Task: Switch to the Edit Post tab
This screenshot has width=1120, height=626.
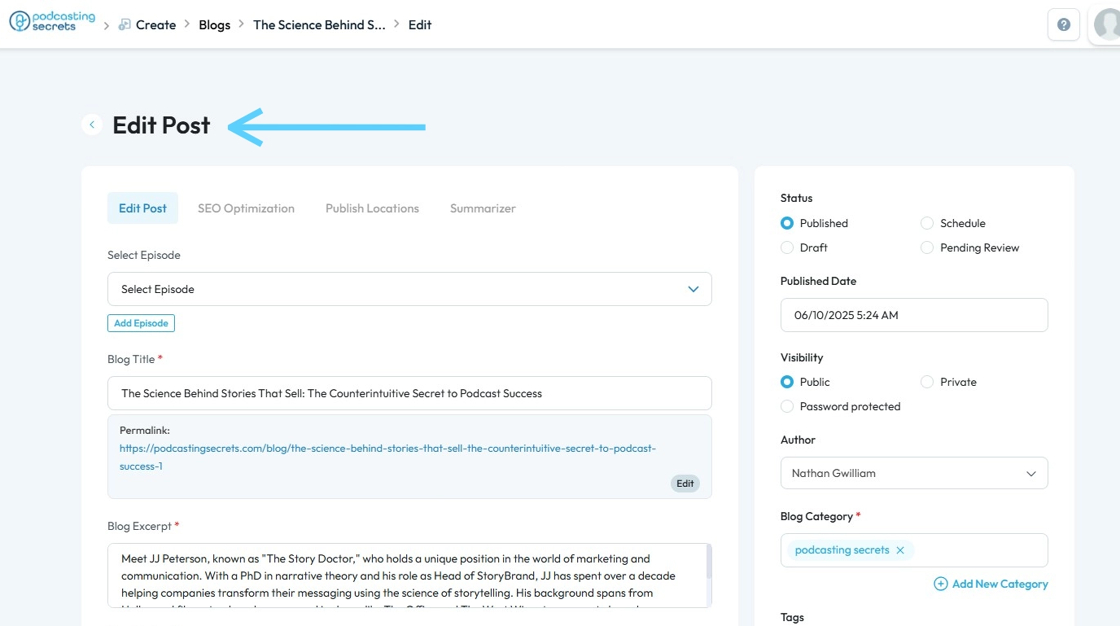Action: coord(143,208)
